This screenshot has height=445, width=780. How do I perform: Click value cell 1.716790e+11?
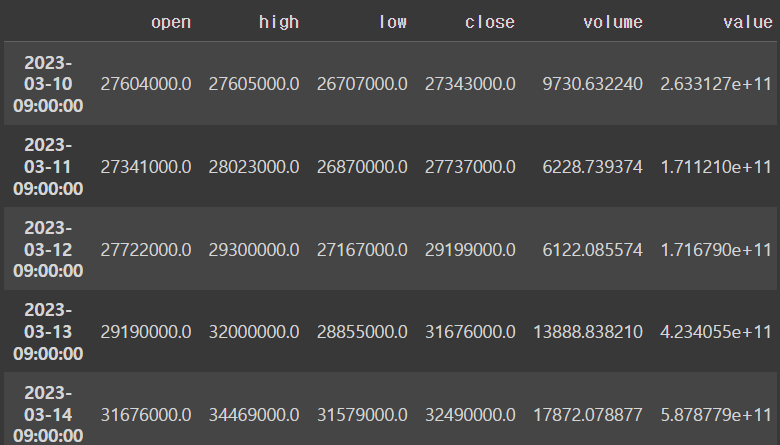point(716,250)
